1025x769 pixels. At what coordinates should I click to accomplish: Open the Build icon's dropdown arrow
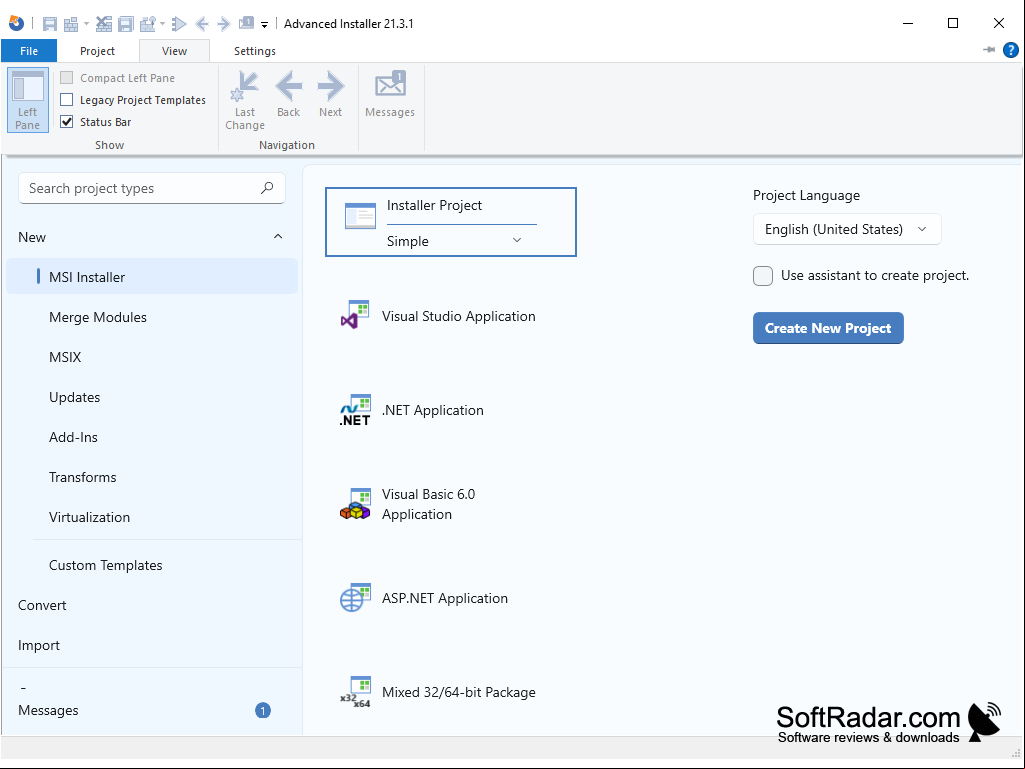click(86, 24)
